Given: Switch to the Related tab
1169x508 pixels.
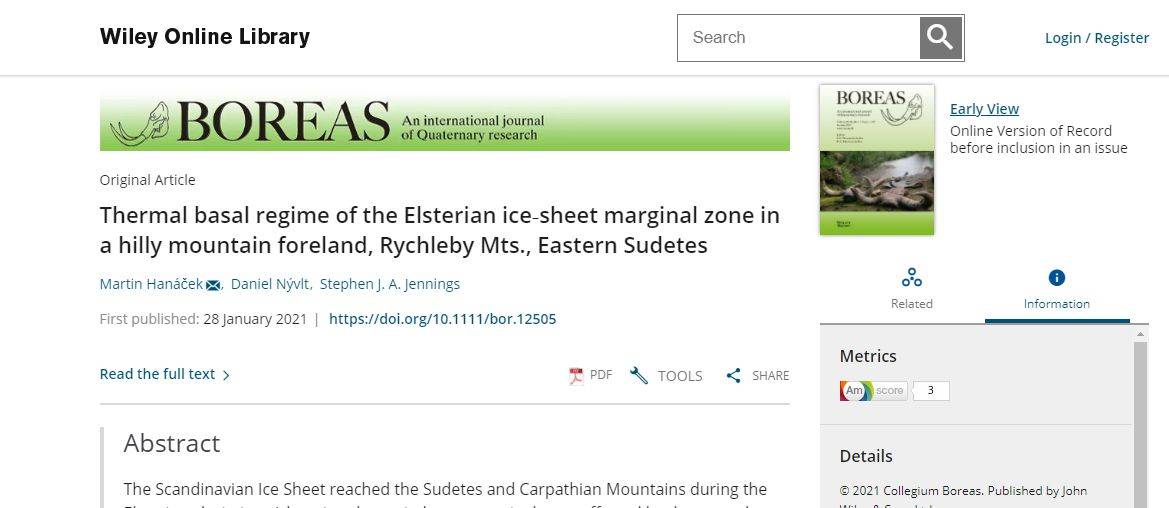Looking at the screenshot, I should coord(911,303).
